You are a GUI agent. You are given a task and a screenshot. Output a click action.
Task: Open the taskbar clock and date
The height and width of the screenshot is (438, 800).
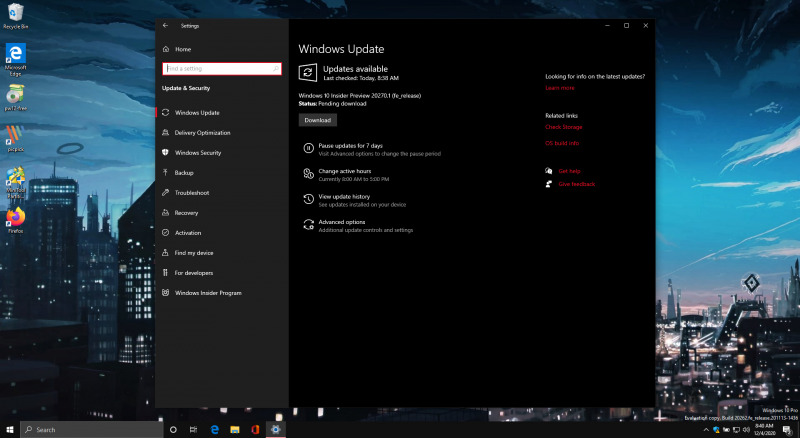click(765, 430)
